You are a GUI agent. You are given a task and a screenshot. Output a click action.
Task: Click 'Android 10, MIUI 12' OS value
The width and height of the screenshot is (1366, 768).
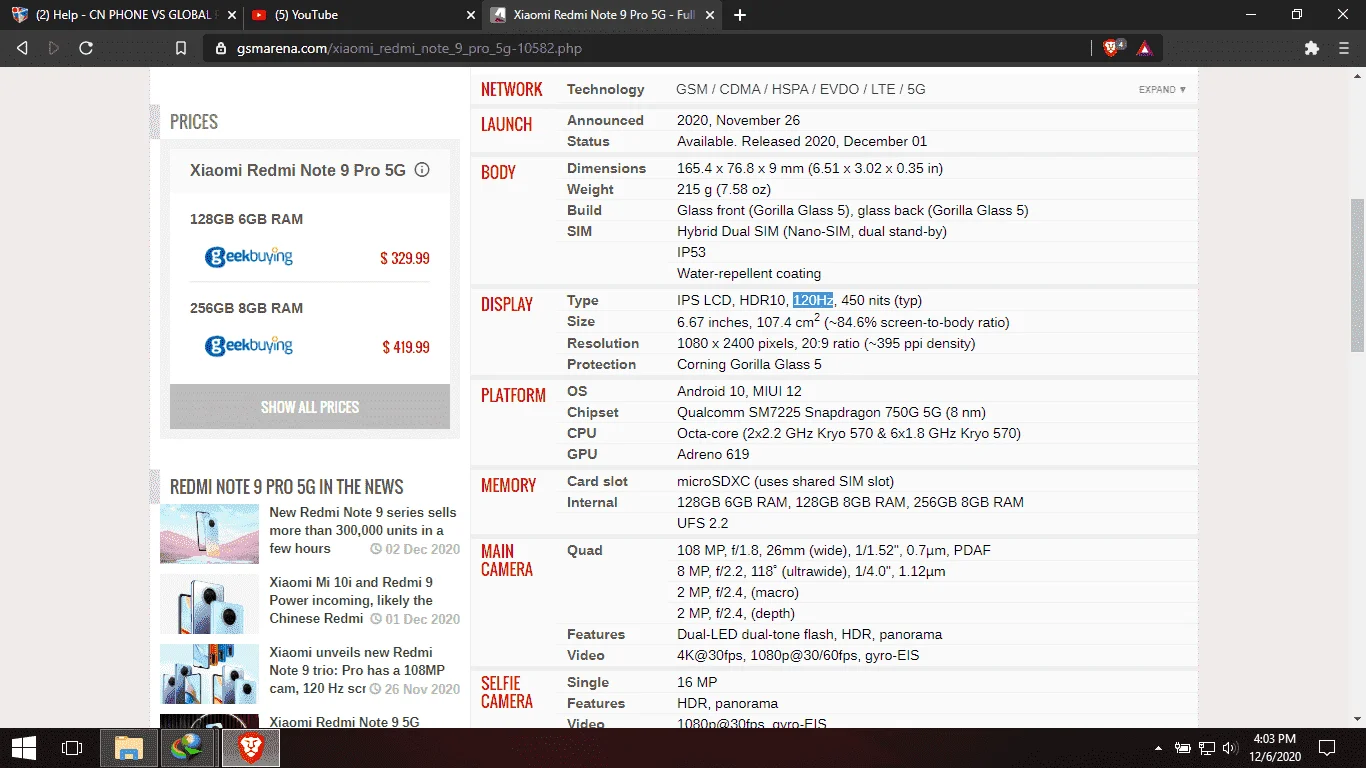739,391
